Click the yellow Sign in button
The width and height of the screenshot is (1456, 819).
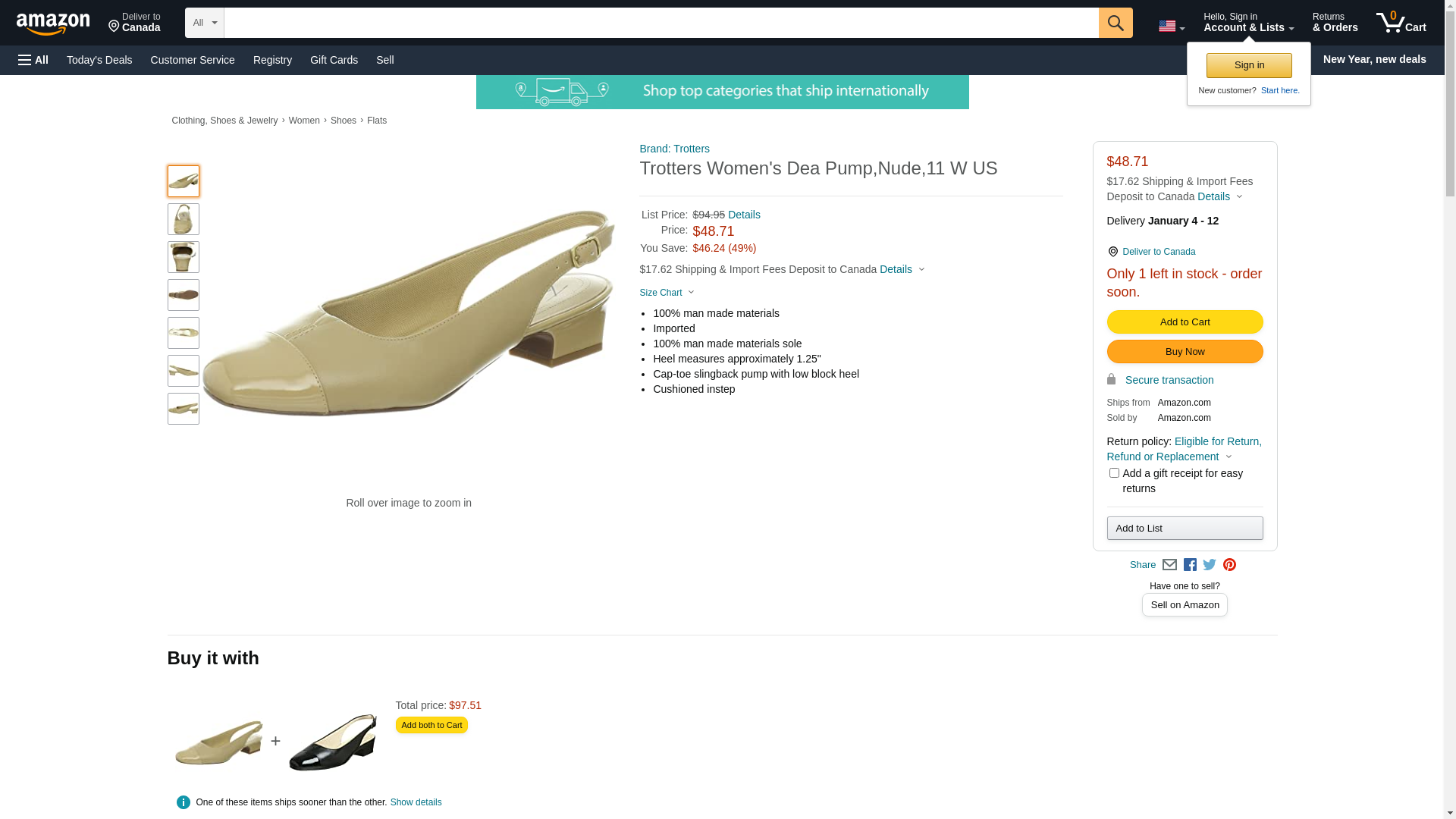(x=1249, y=65)
